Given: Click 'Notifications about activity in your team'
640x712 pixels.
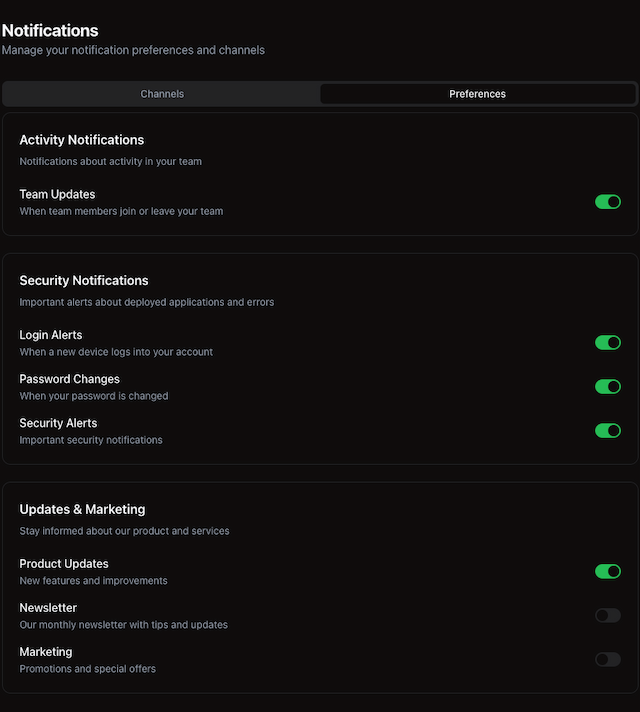Looking at the screenshot, I should point(110,162).
